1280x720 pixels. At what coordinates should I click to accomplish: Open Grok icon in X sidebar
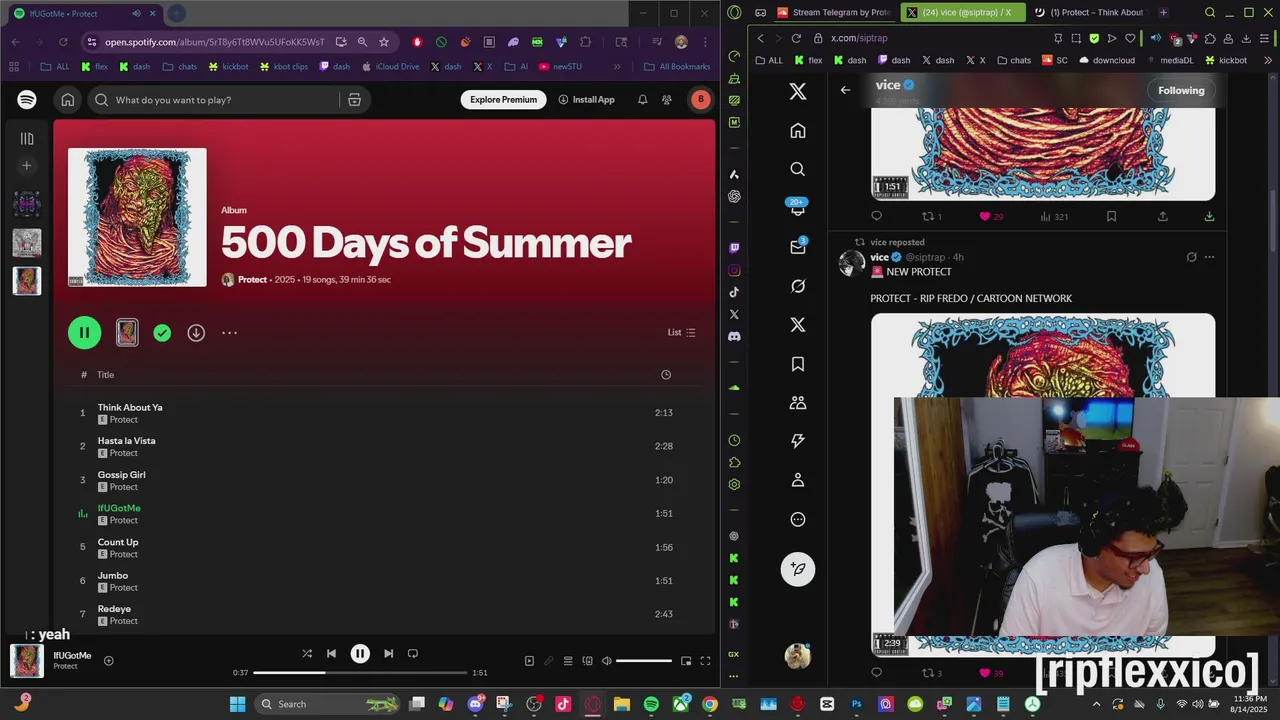(798, 286)
